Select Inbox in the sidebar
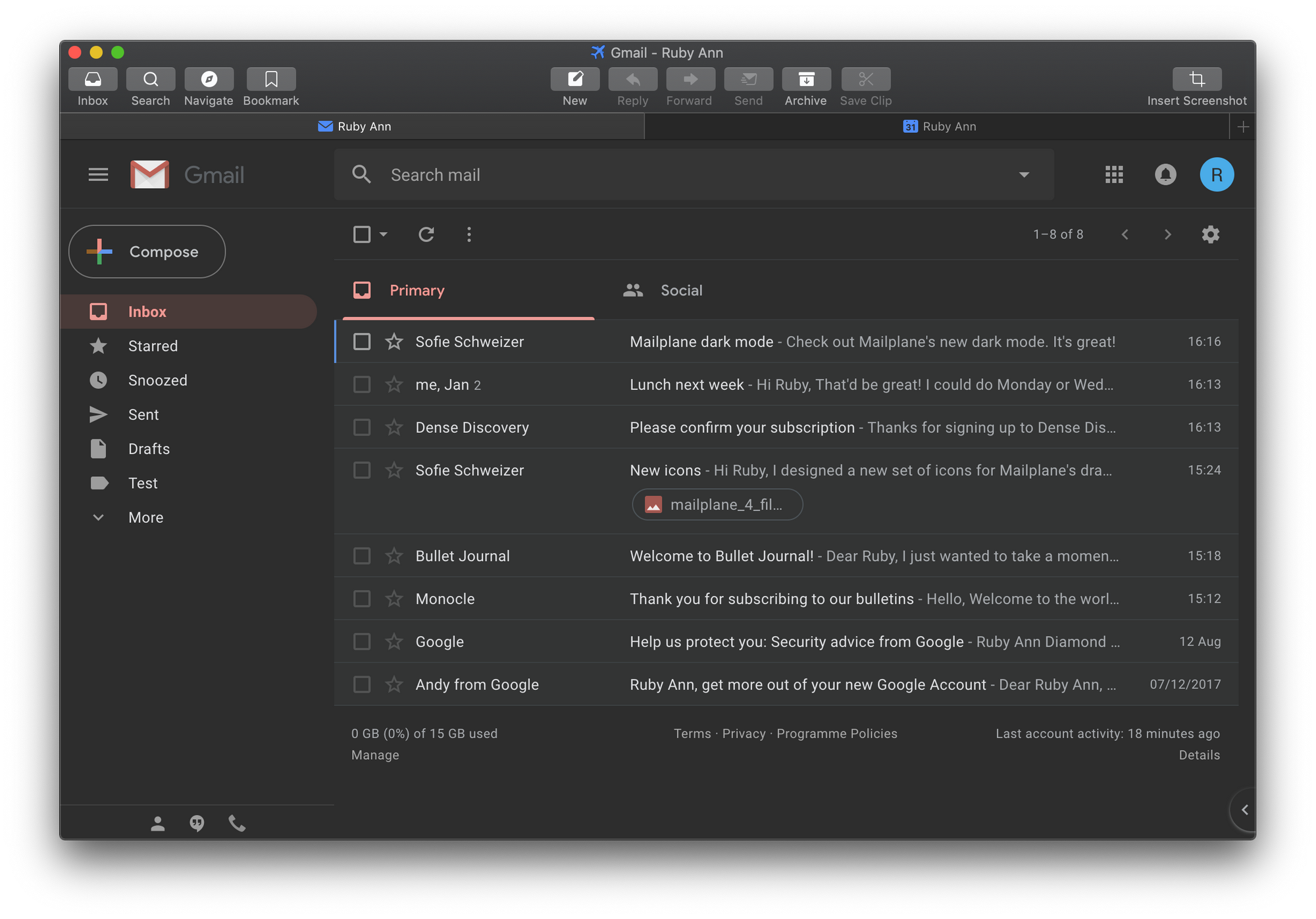1316x919 pixels. click(x=190, y=312)
